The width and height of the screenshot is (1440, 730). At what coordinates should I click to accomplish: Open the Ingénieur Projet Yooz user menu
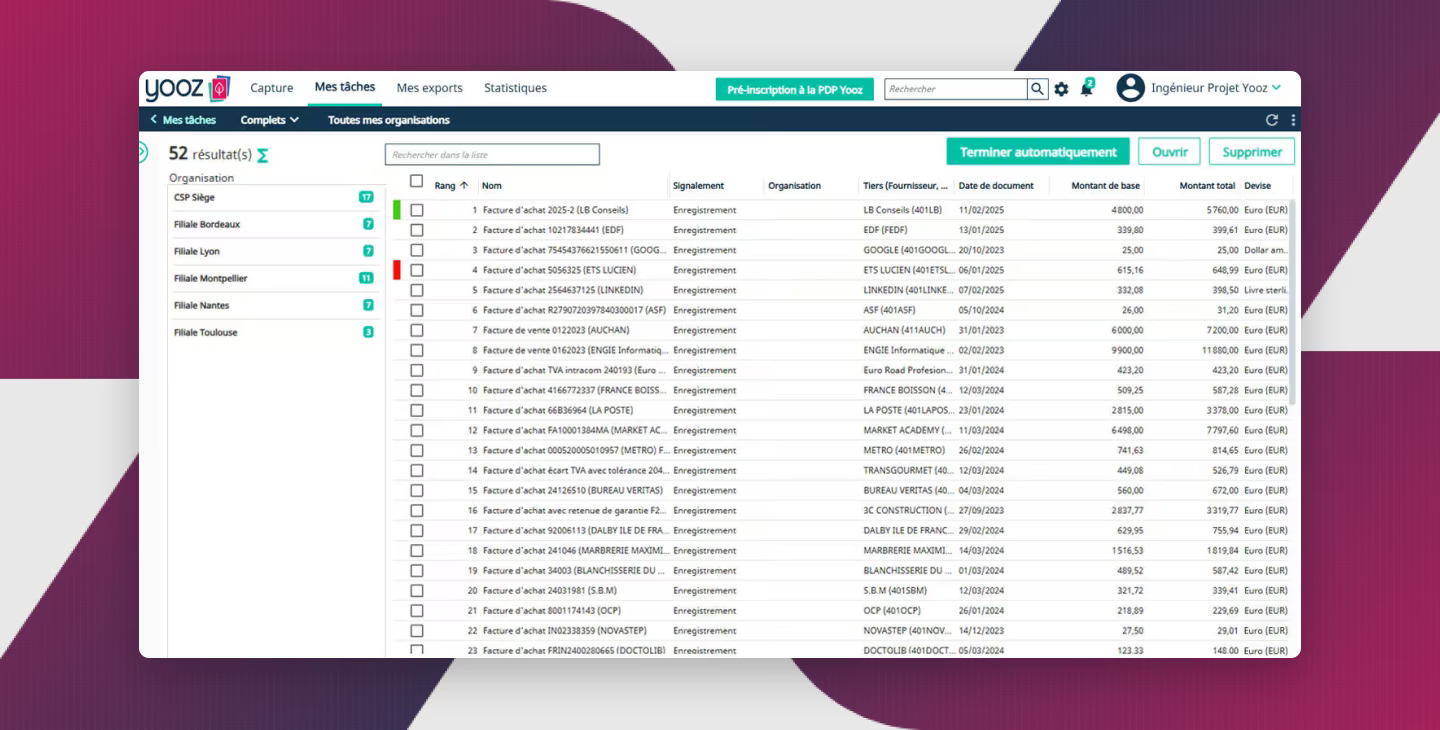1216,88
